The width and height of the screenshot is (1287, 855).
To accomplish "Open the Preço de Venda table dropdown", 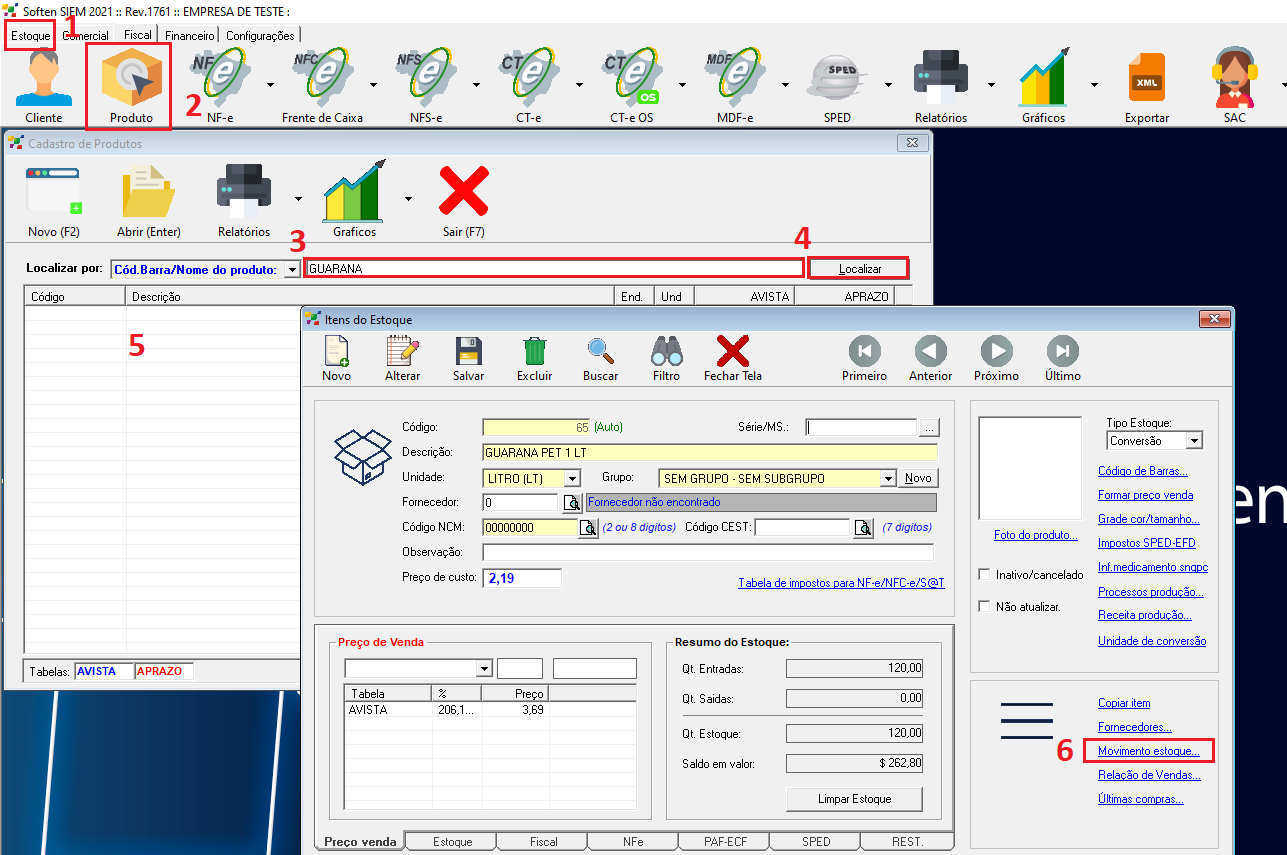I will coord(485,668).
